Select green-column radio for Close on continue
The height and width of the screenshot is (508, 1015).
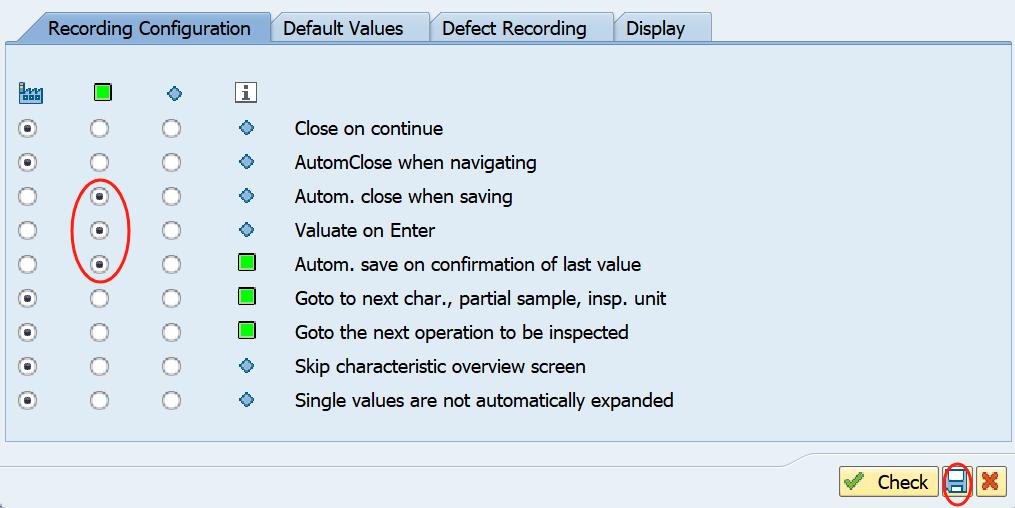coord(99,128)
